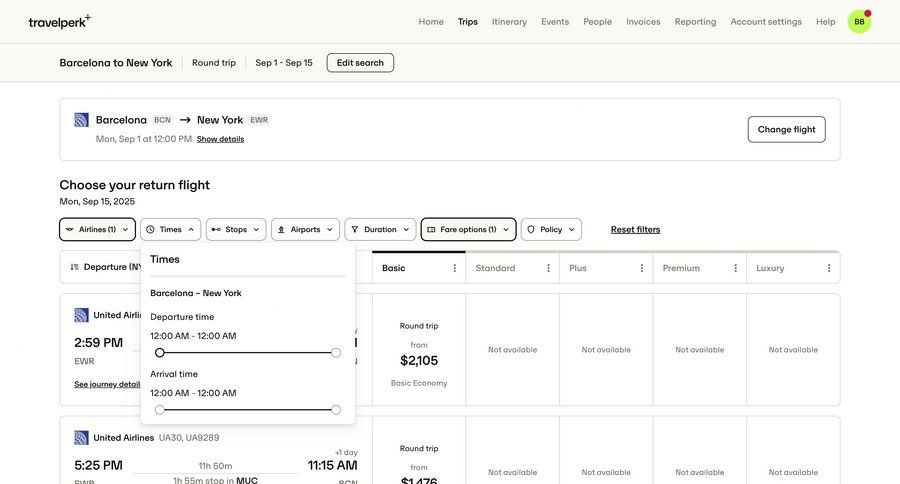Open the Premium column three-dot menu
This screenshot has height=484, width=900.
(x=735, y=268)
